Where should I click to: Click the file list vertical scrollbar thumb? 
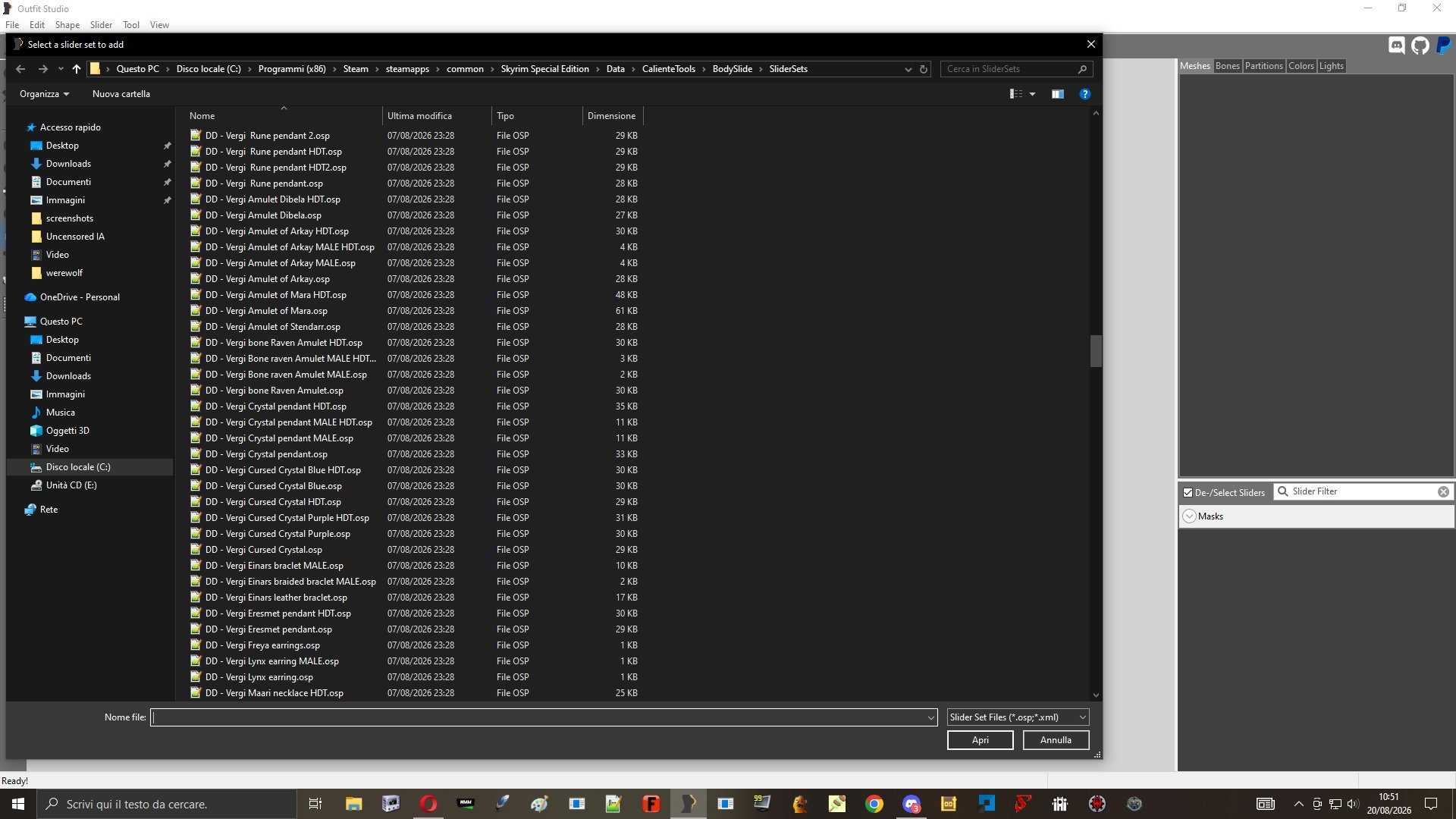pos(1096,351)
